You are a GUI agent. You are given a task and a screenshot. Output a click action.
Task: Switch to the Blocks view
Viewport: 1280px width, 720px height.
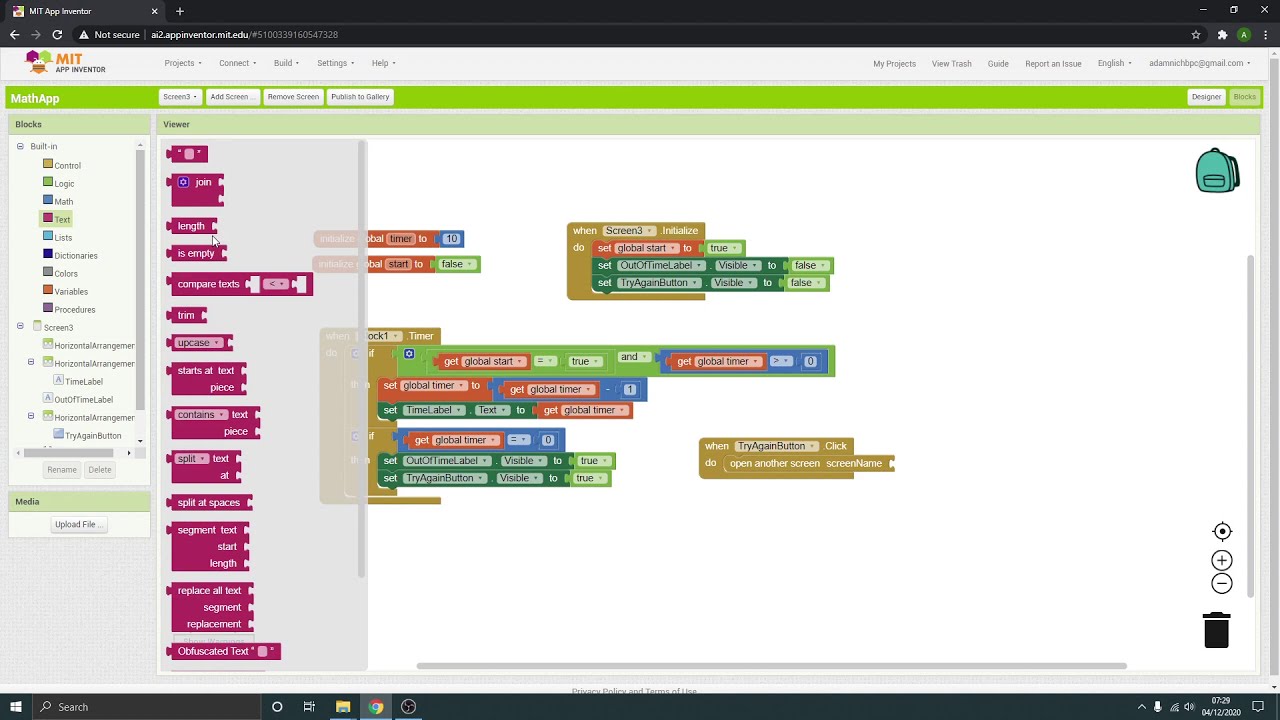click(x=1244, y=97)
